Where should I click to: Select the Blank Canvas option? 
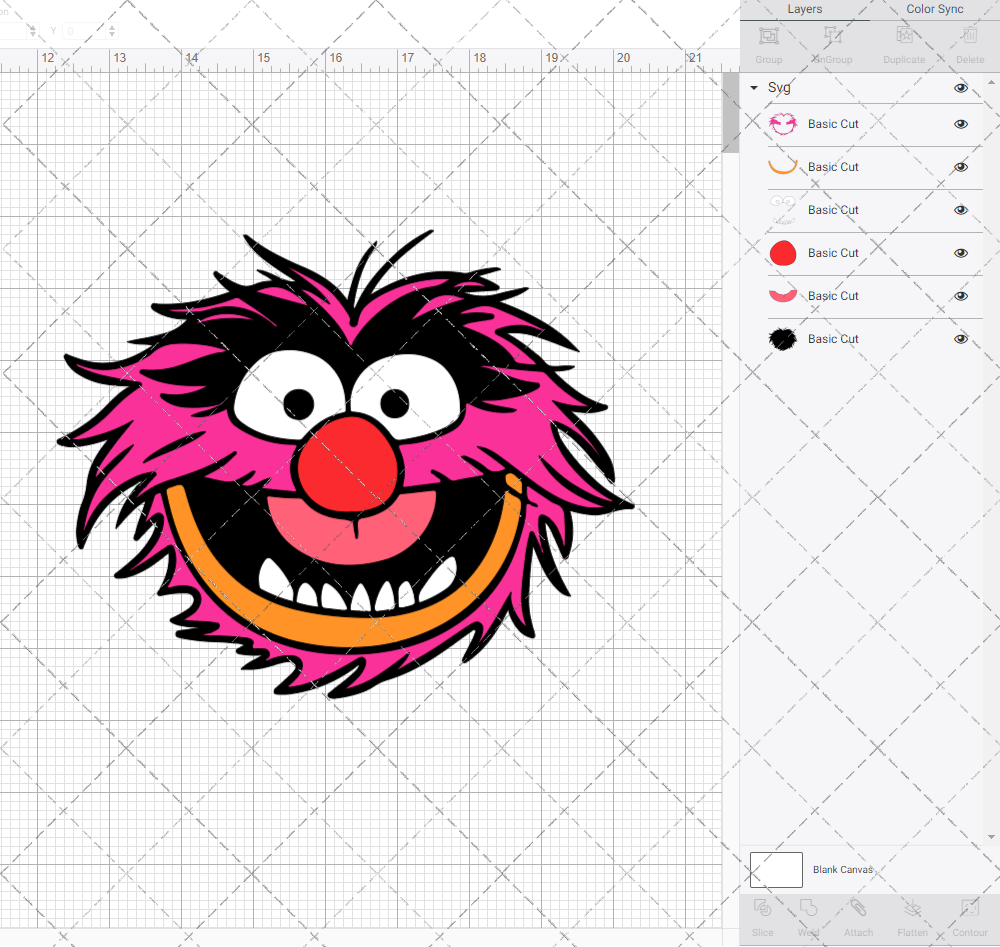tap(843, 869)
